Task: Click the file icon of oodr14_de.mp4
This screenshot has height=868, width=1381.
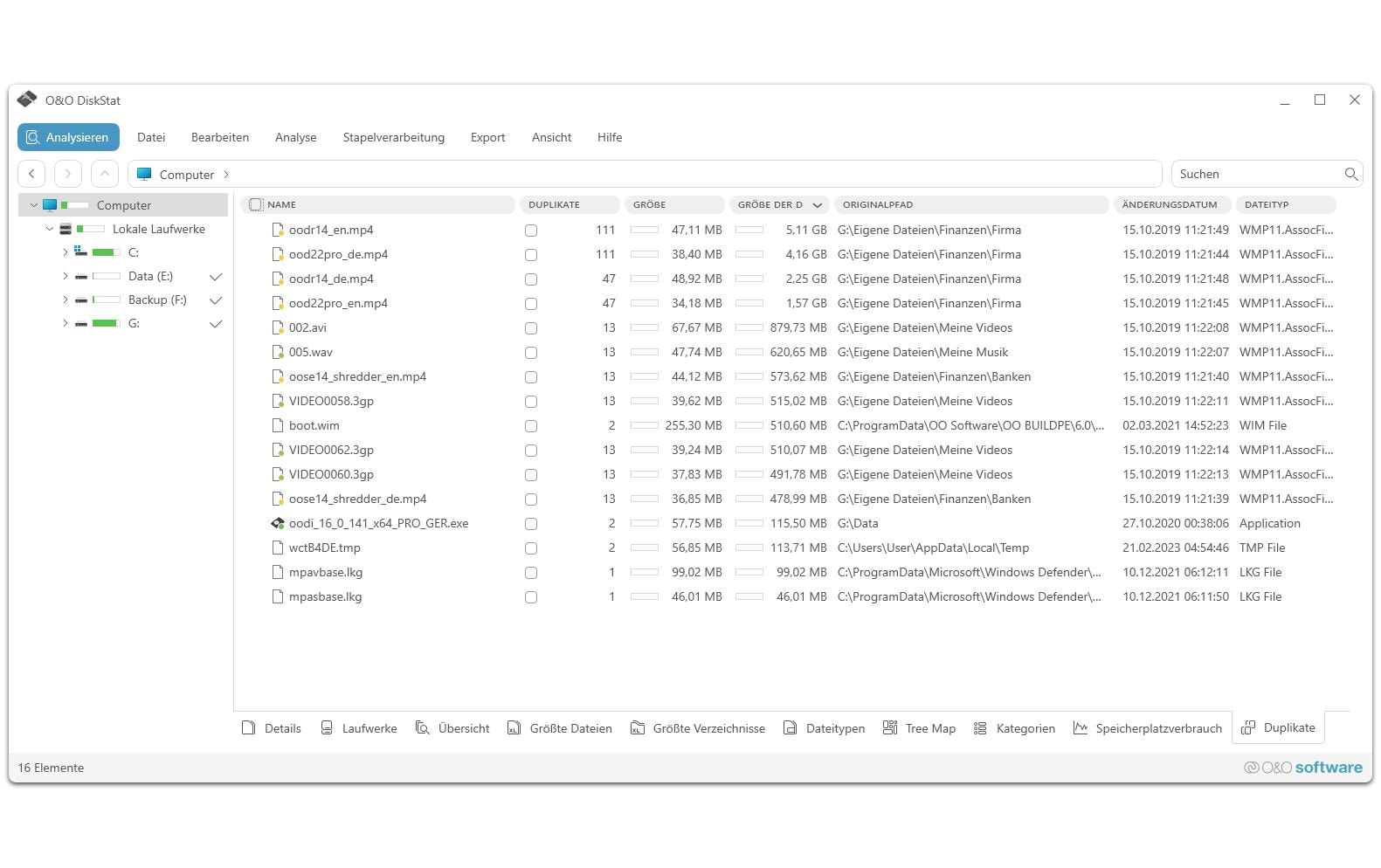Action: point(278,279)
